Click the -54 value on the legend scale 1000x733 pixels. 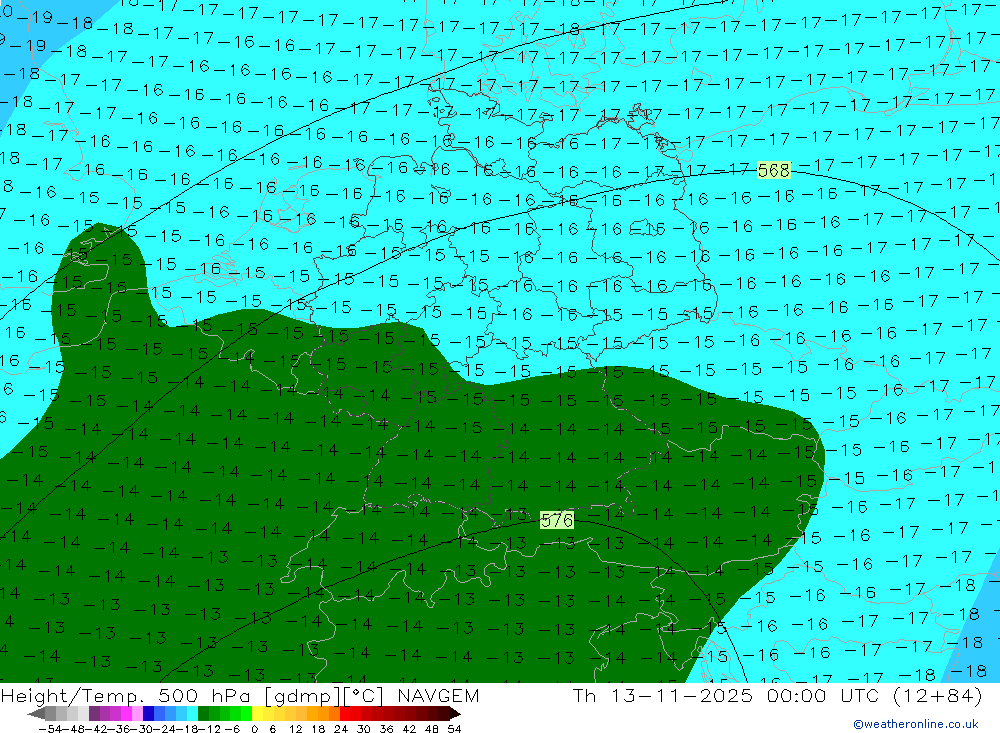tap(50, 729)
